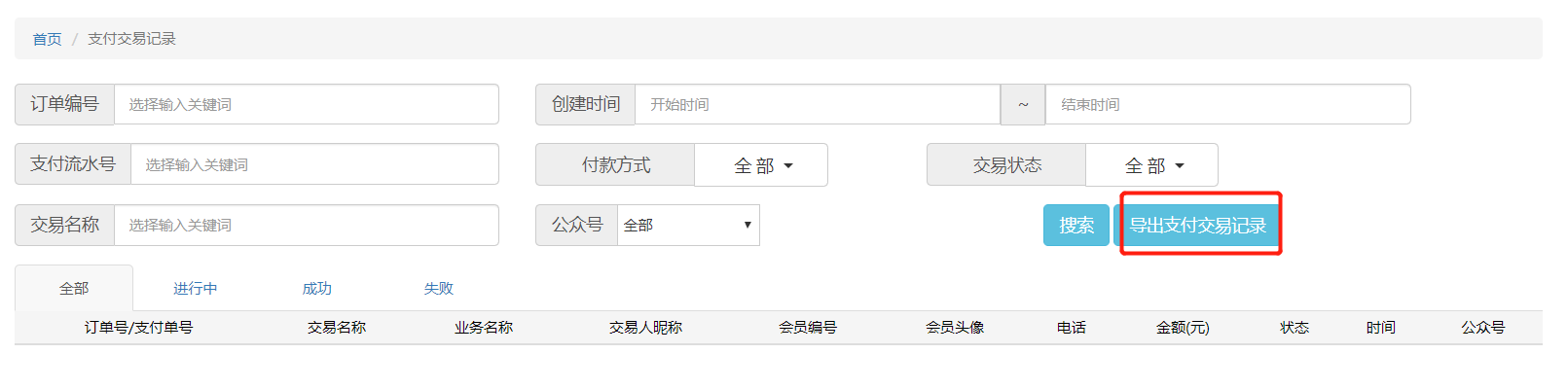Switch to the 全部 tab

coord(74,288)
